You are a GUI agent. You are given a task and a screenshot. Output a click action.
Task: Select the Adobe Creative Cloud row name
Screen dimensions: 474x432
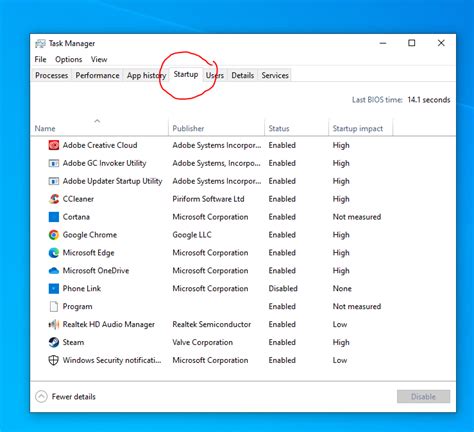point(100,145)
